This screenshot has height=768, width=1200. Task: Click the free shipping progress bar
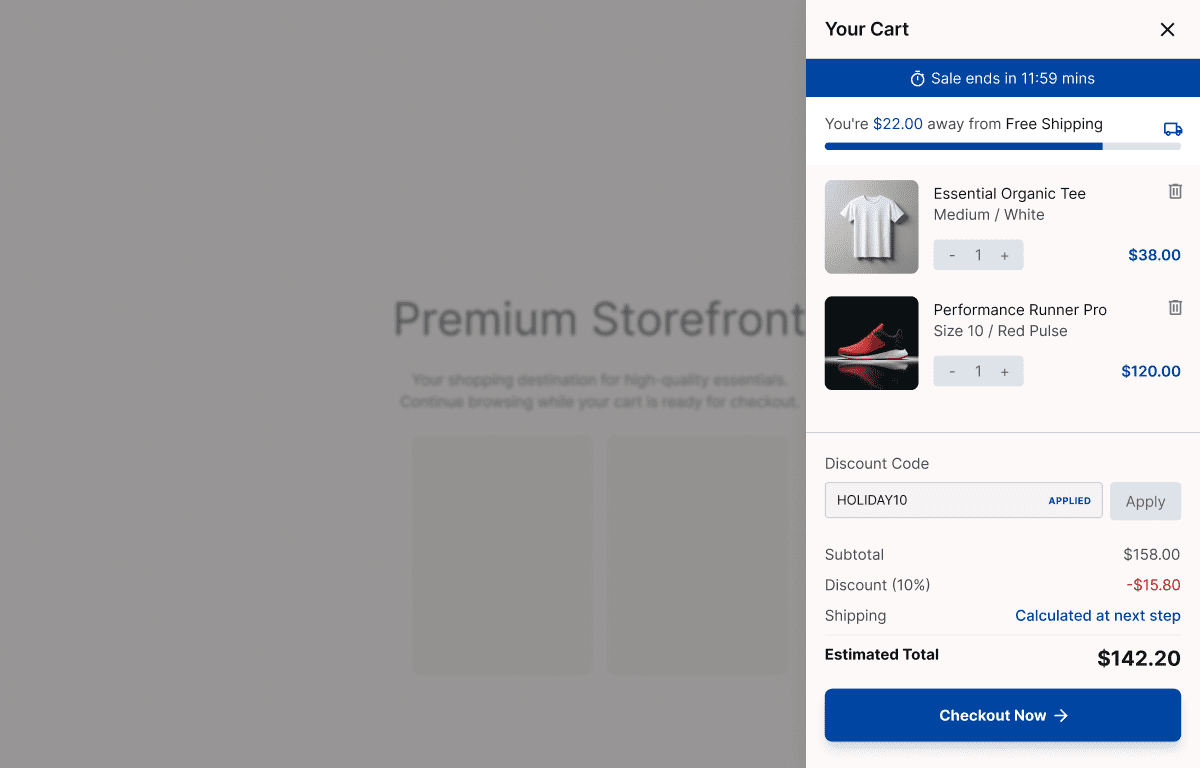click(1003, 146)
